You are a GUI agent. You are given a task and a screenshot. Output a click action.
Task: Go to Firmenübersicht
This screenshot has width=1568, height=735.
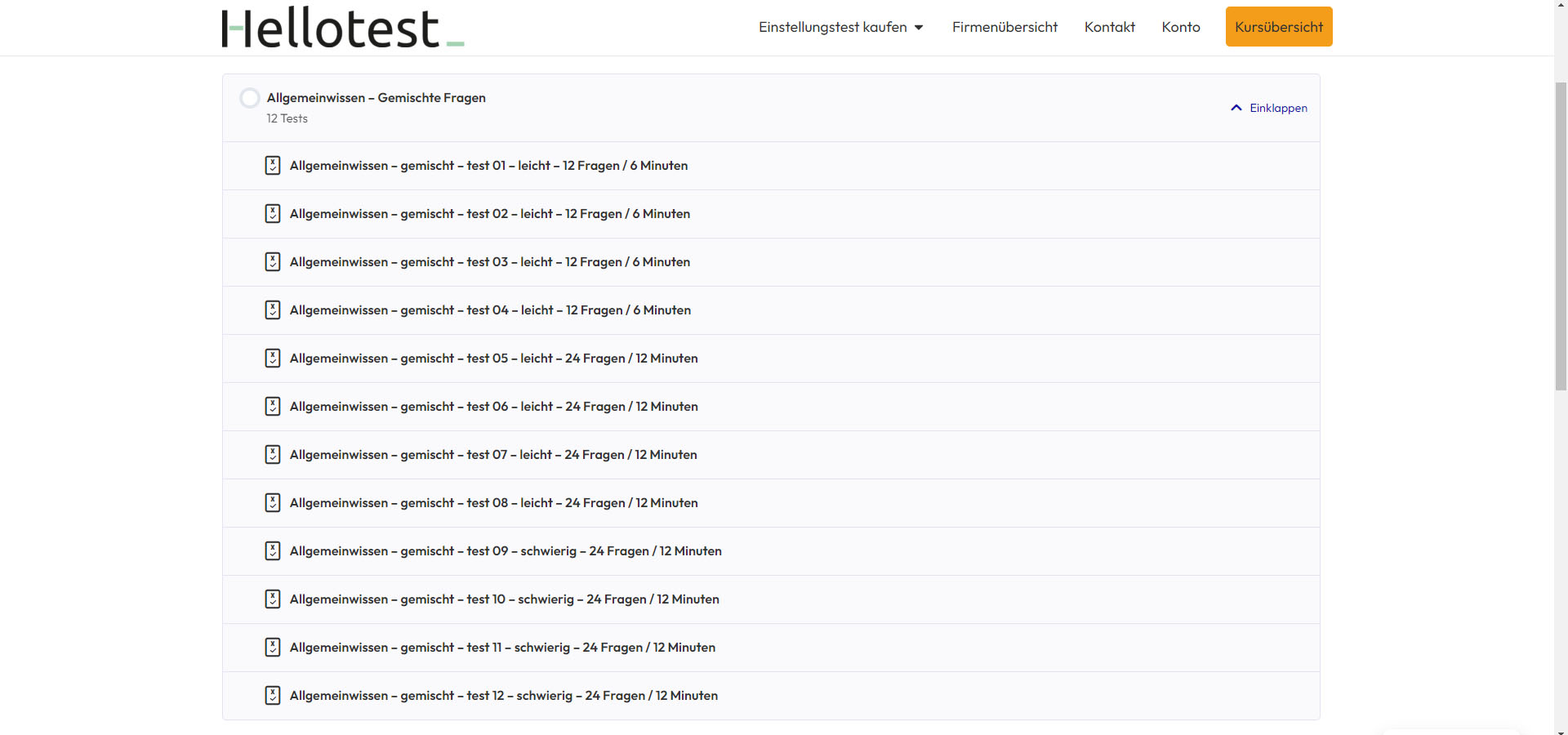(x=1004, y=27)
